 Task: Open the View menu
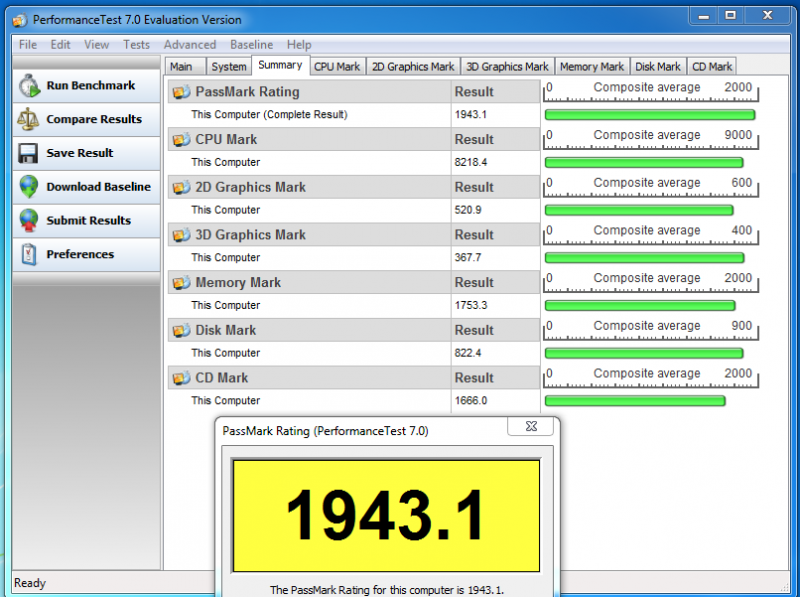(96, 45)
